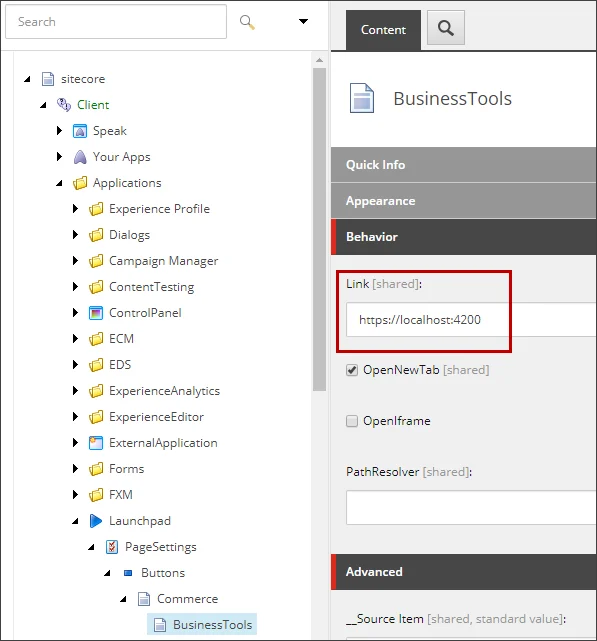This screenshot has width=597, height=641.
Task: Click the PageSettings icon
Action: point(112,547)
